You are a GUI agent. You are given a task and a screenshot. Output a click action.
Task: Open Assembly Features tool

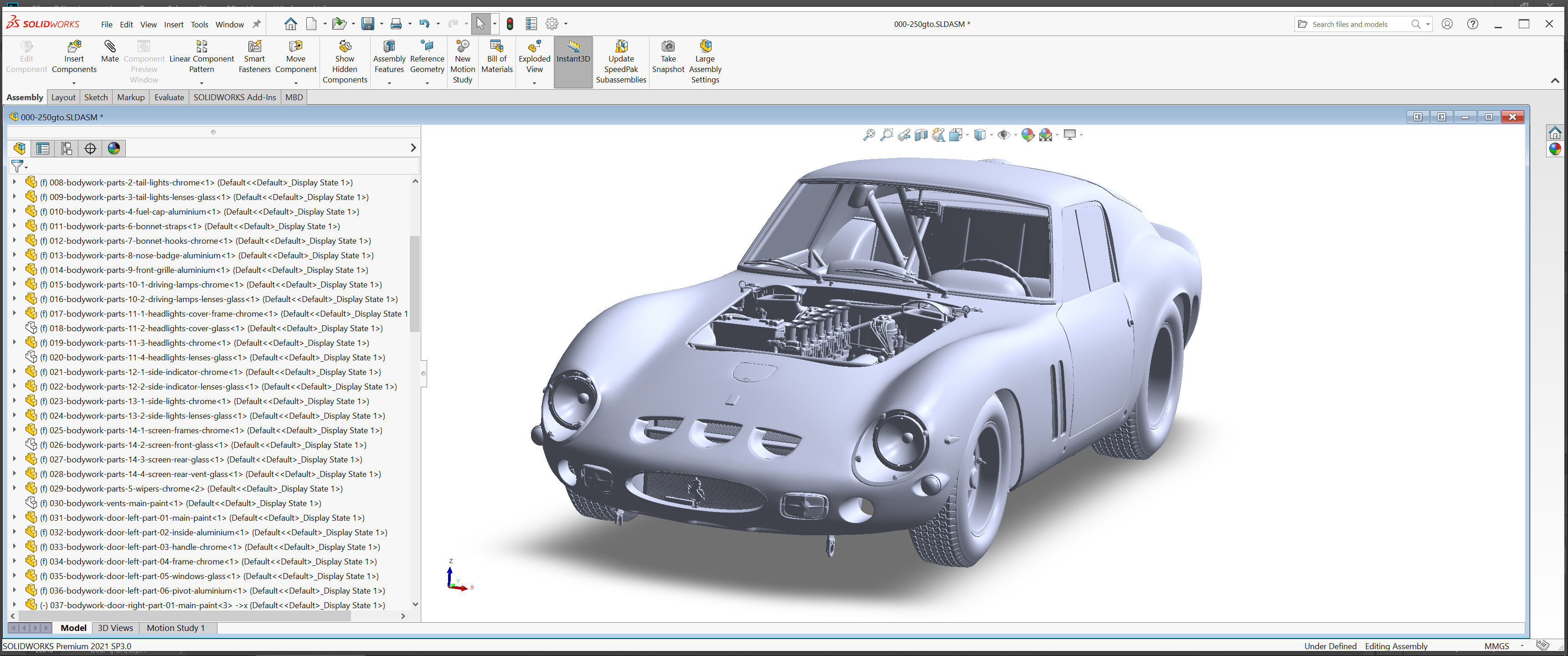click(389, 57)
